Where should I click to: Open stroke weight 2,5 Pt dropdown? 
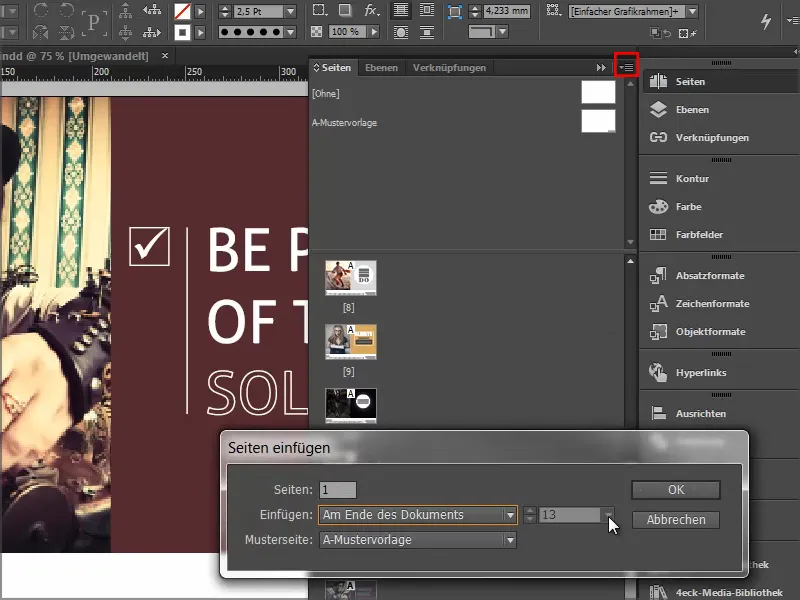(x=290, y=11)
